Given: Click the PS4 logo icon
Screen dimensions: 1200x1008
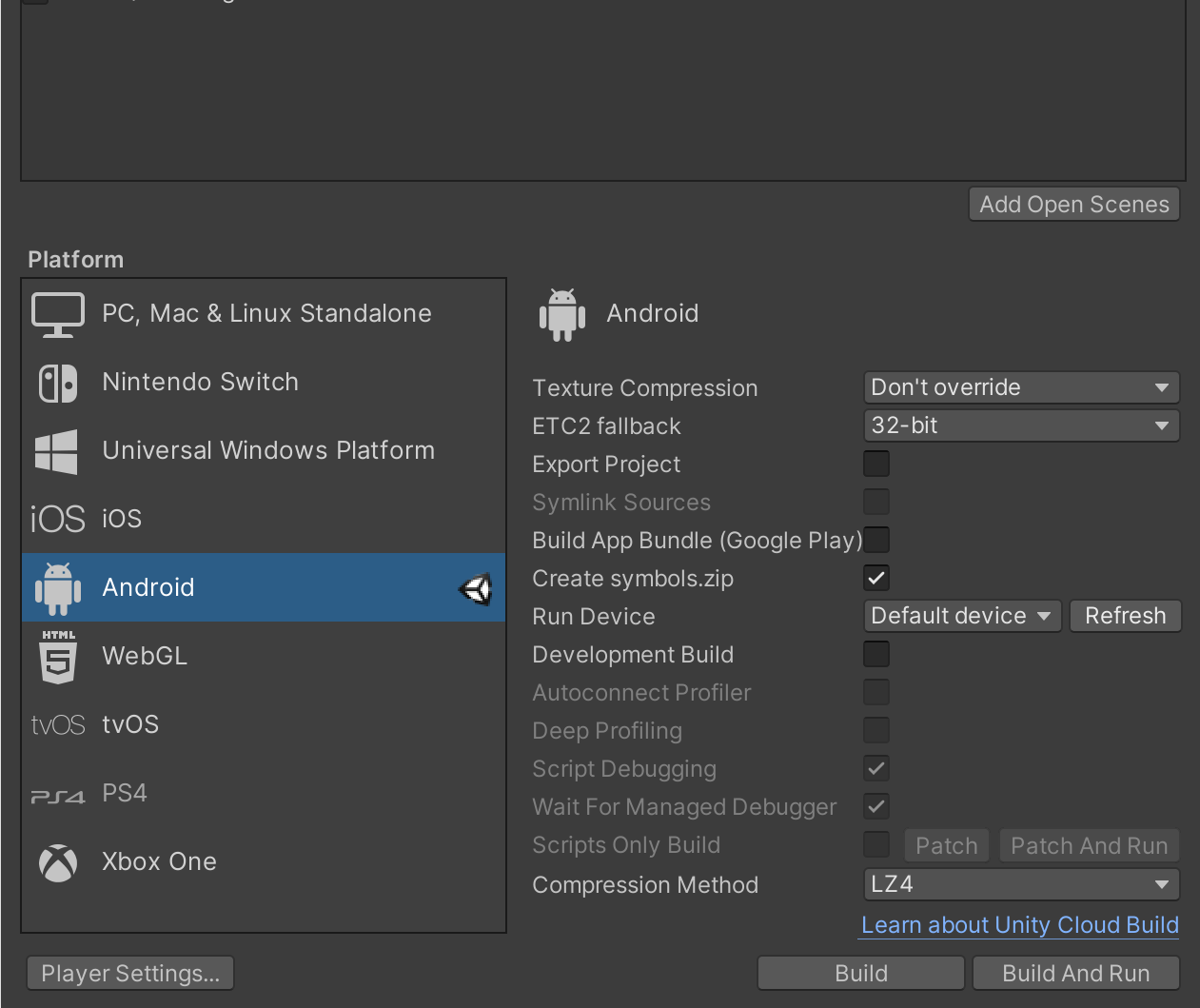Looking at the screenshot, I should coord(58,796).
